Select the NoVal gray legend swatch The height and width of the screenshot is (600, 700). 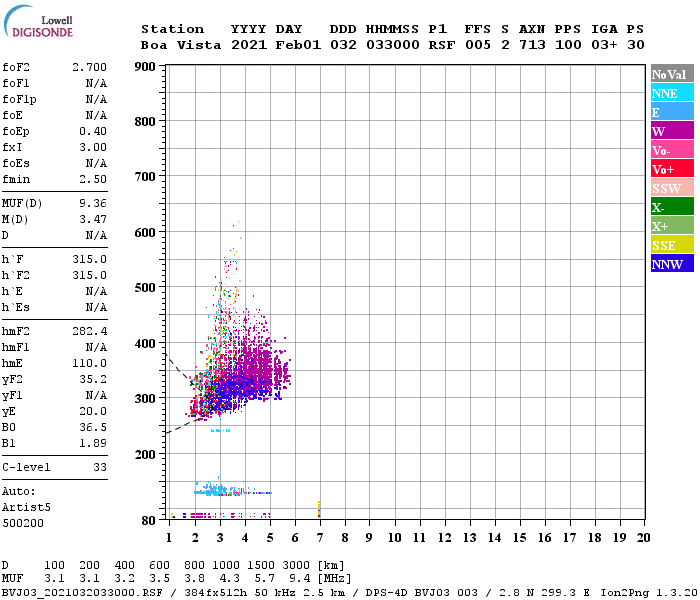(x=672, y=74)
